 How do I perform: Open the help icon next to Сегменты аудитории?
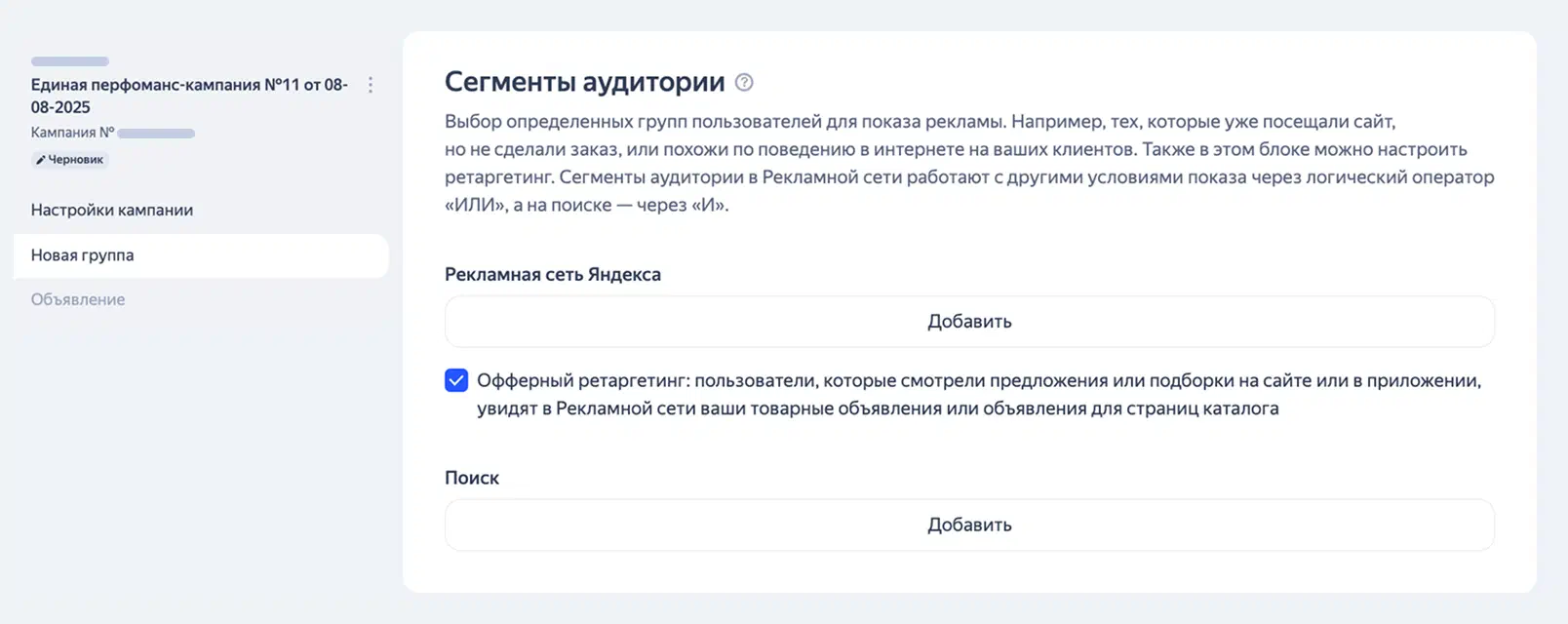point(744,83)
